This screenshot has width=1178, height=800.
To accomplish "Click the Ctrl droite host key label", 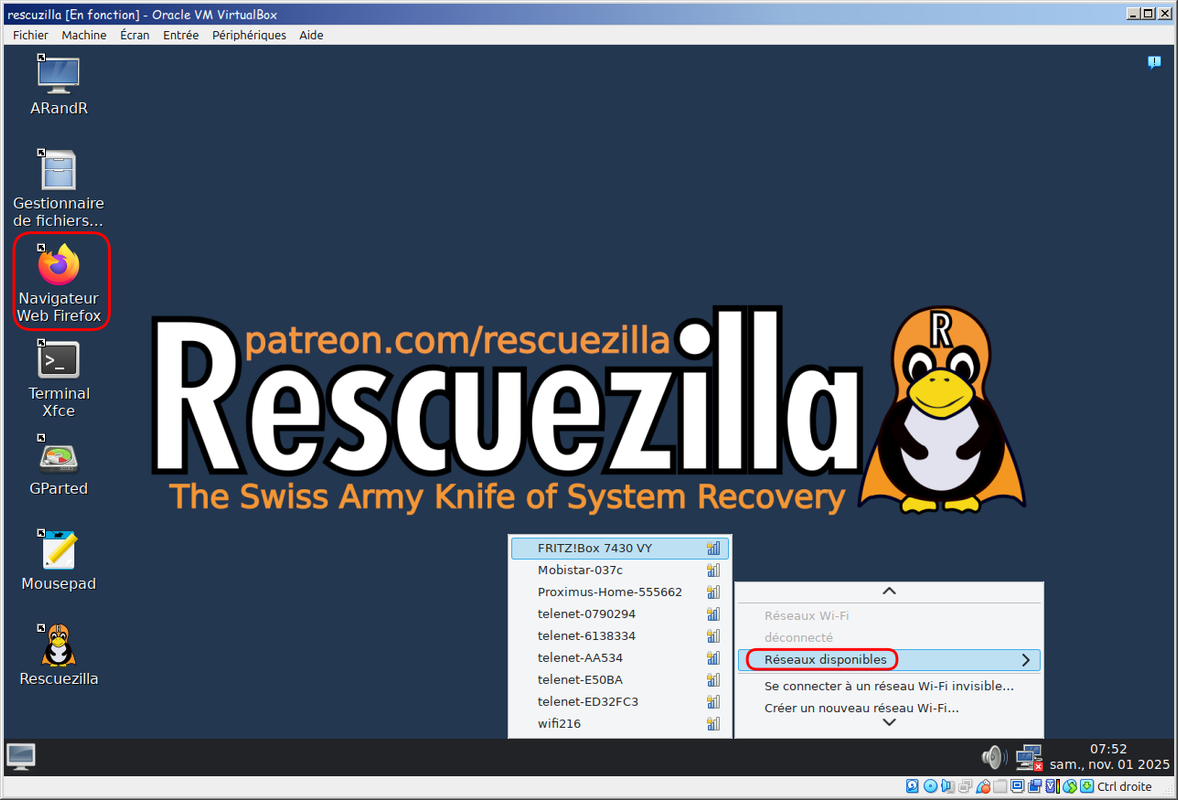I will pos(1124,786).
